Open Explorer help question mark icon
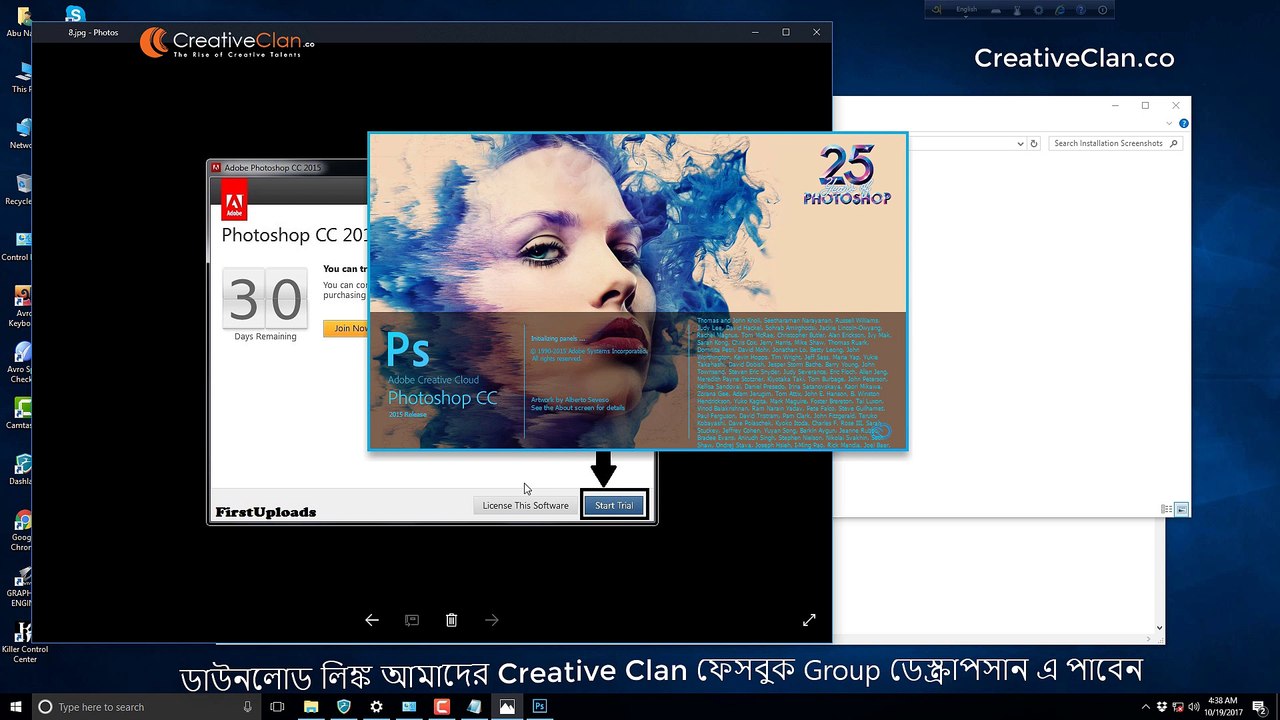The image size is (1280, 720). click(1184, 124)
